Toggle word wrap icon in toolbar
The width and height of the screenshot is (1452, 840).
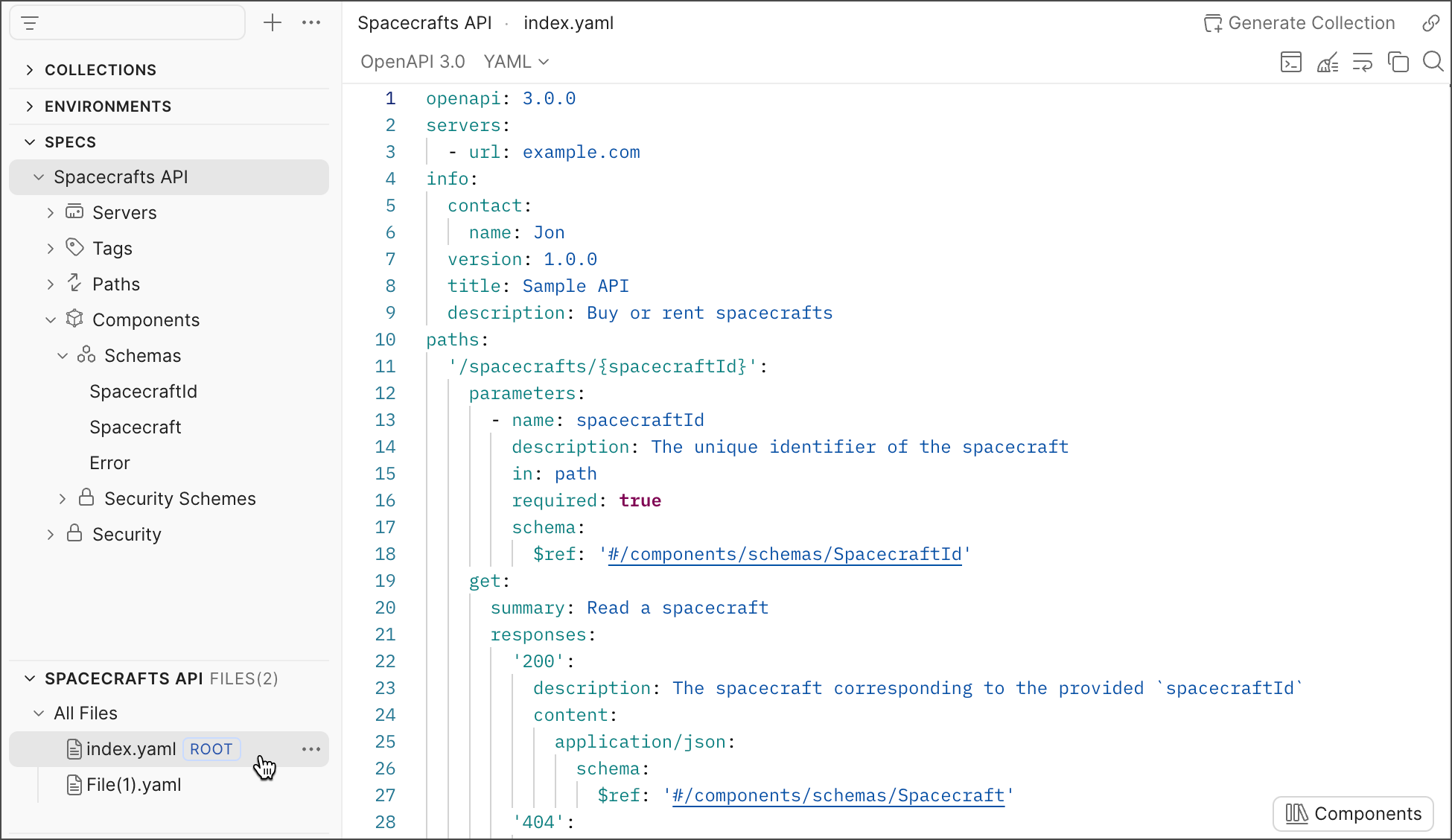(x=1362, y=62)
